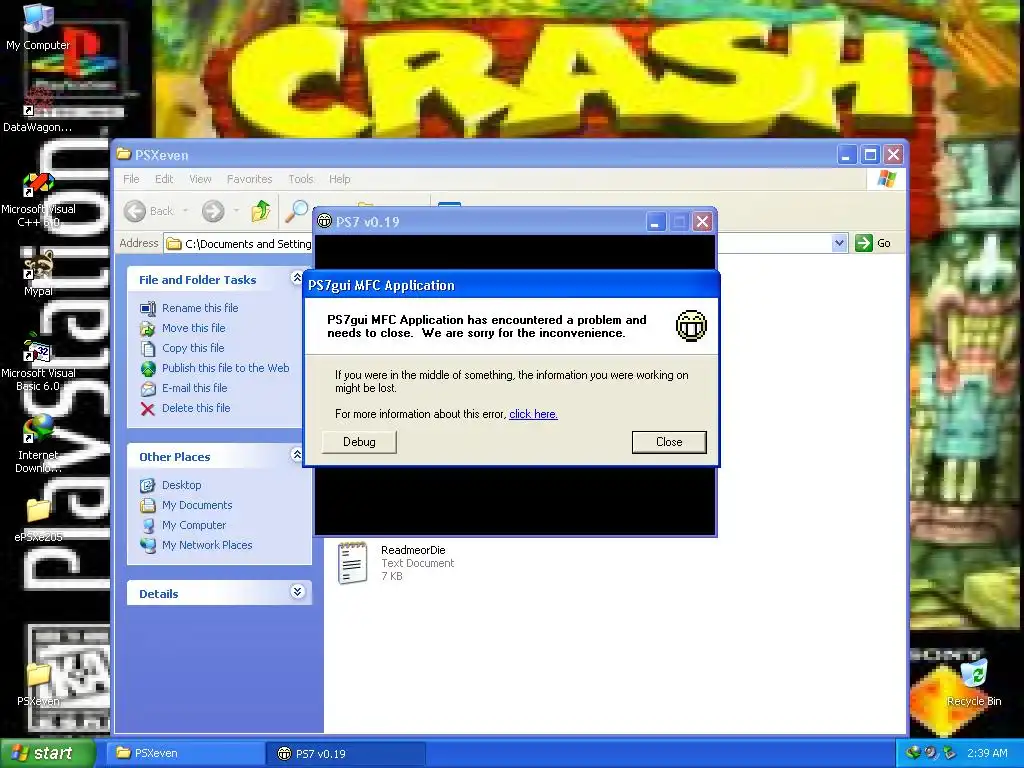Go to My Computer in Other Places
Viewport: 1024px width, 768px height.
(194, 525)
